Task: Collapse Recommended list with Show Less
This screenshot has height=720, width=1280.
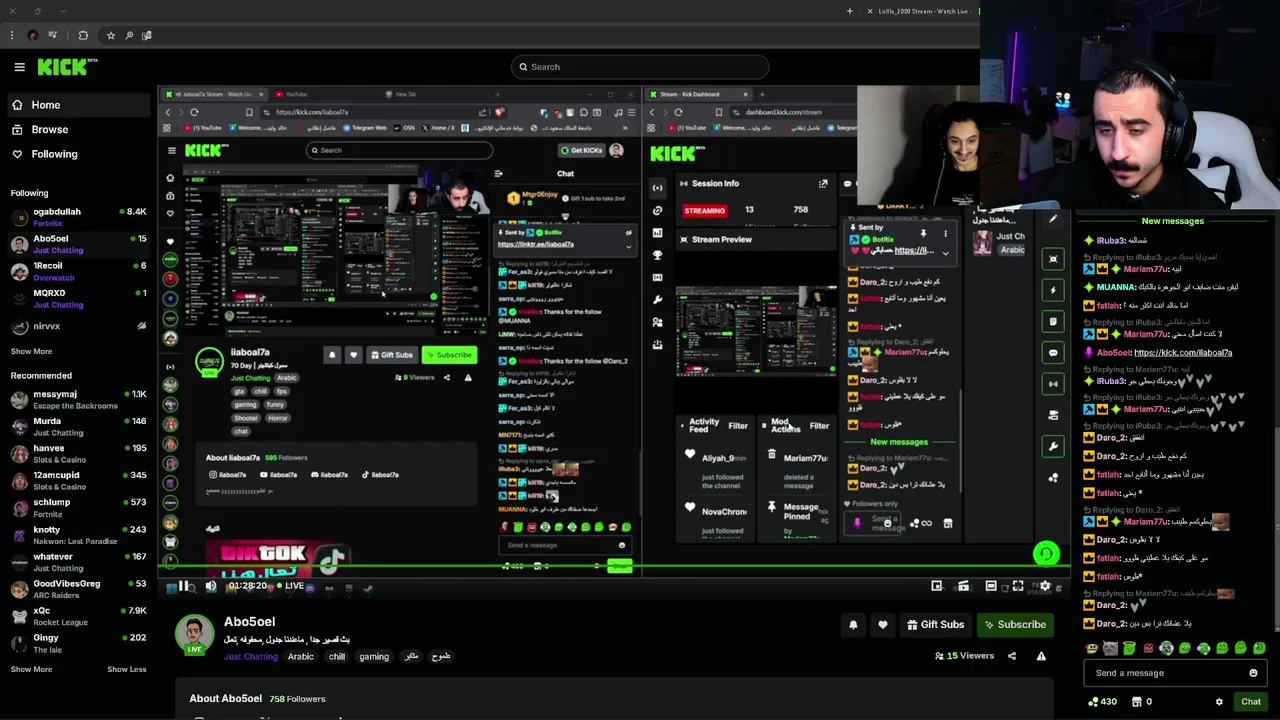Action: [x=127, y=669]
